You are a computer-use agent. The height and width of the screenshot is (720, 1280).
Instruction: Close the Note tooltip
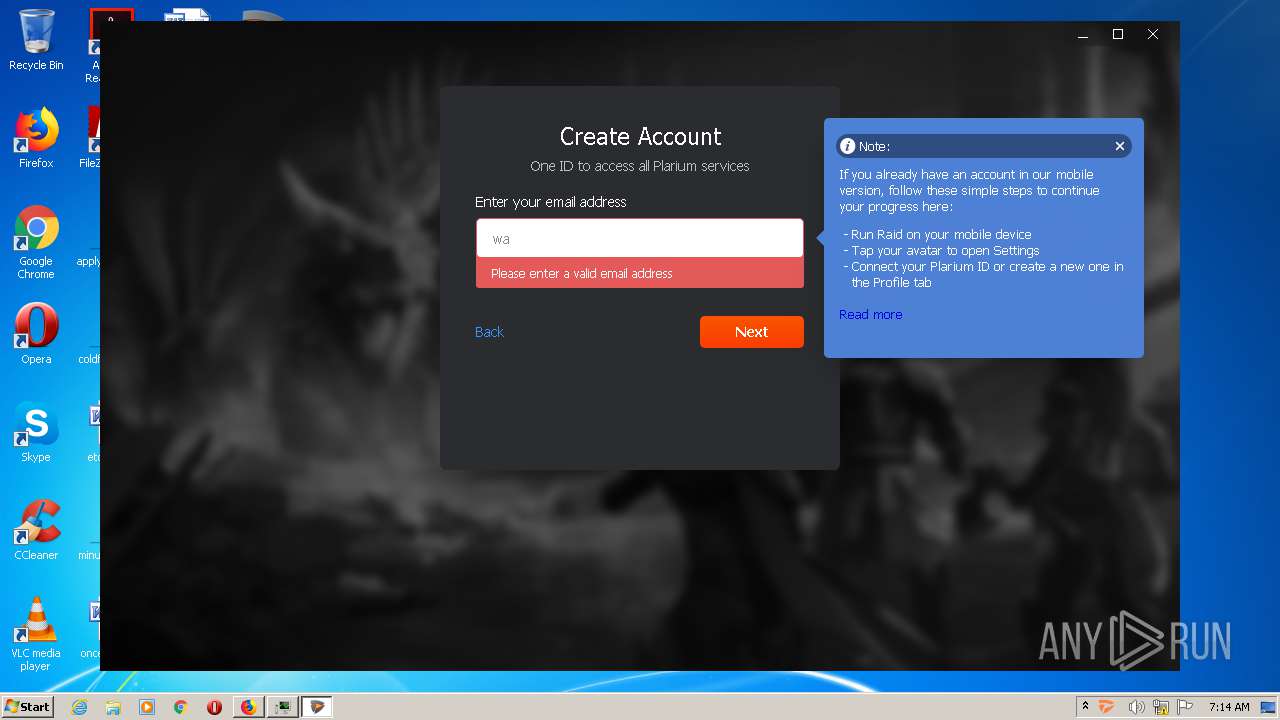pos(1120,146)
